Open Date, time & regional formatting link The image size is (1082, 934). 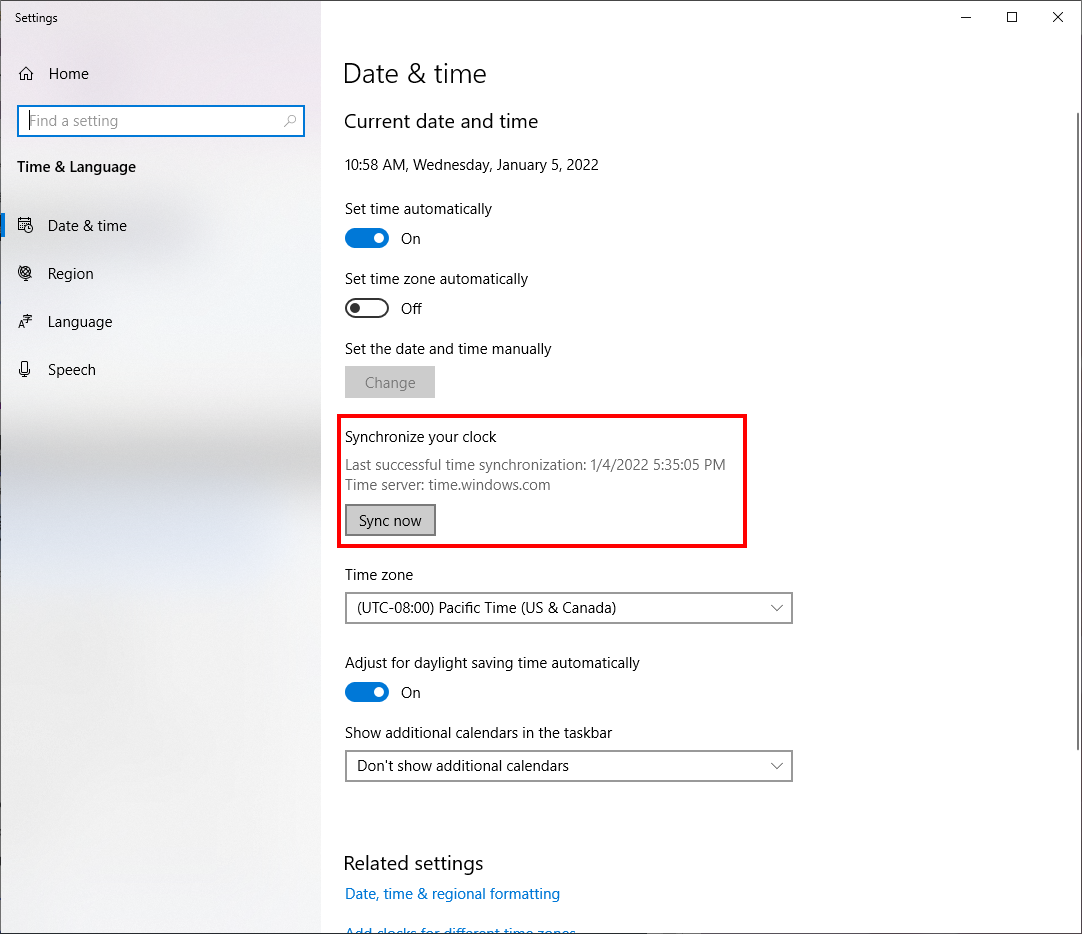click(x=452, y=894)
